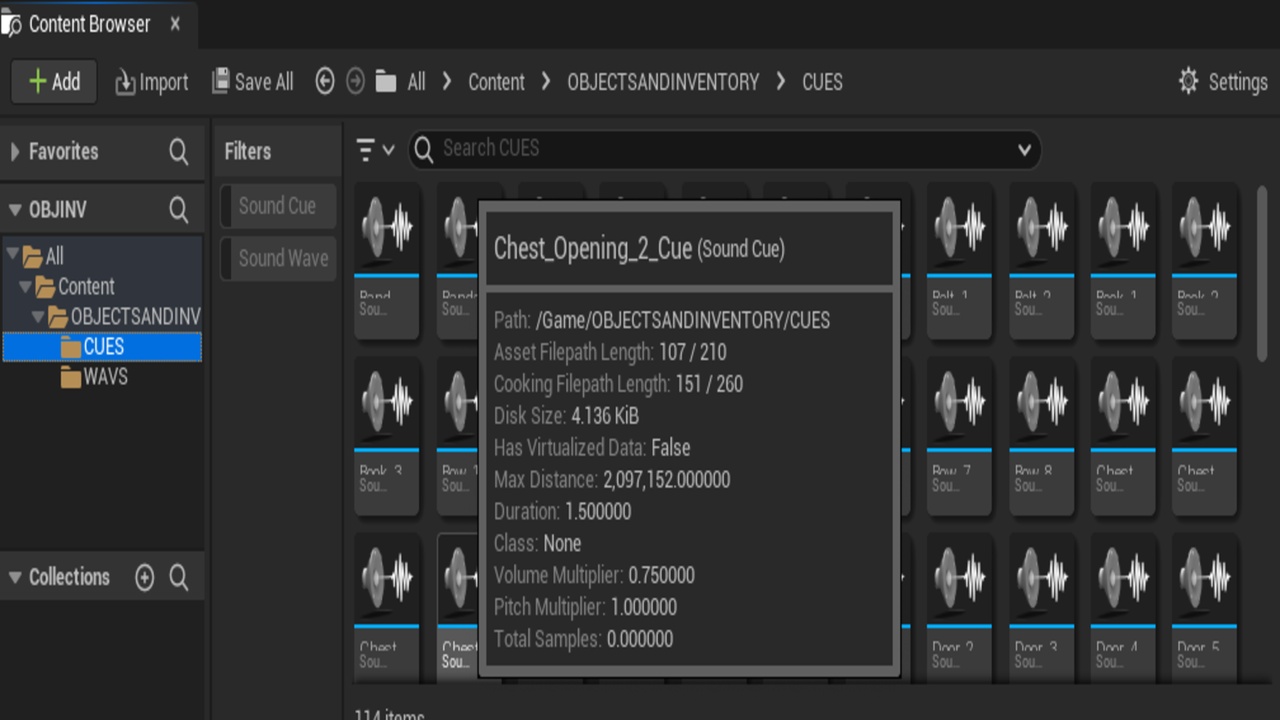Open the filter options dropdown by the search bar
The height and width of the screenshot is (720, 1280).
[x=375, y=150]
